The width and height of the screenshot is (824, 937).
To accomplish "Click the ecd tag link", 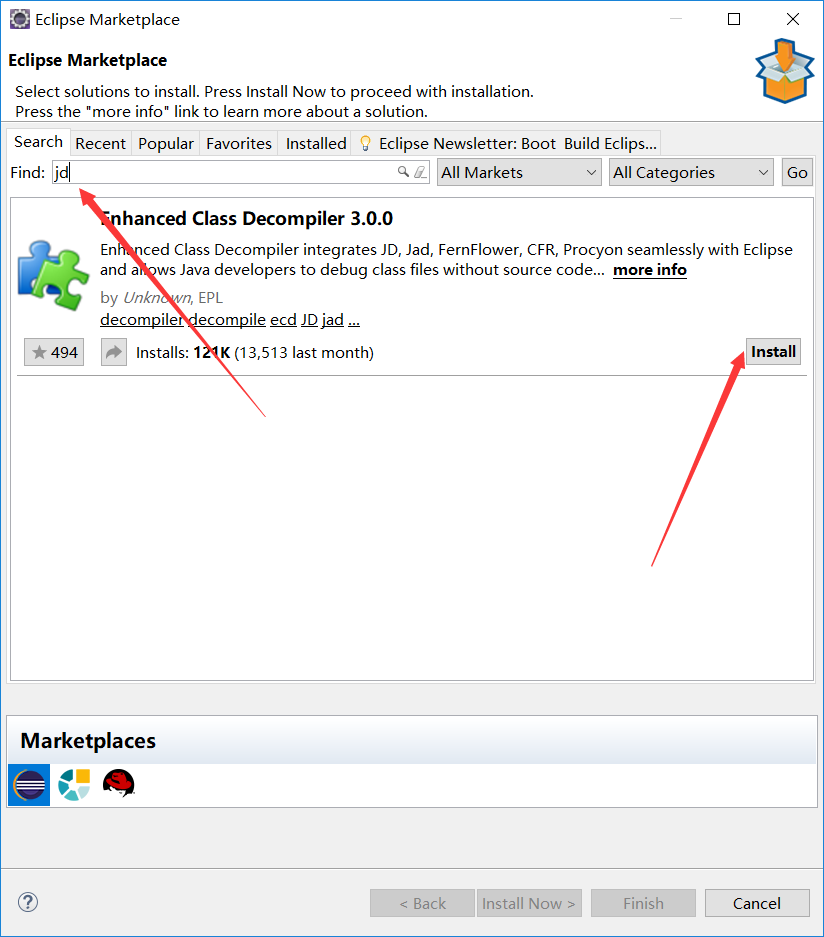I will [283, 320].
